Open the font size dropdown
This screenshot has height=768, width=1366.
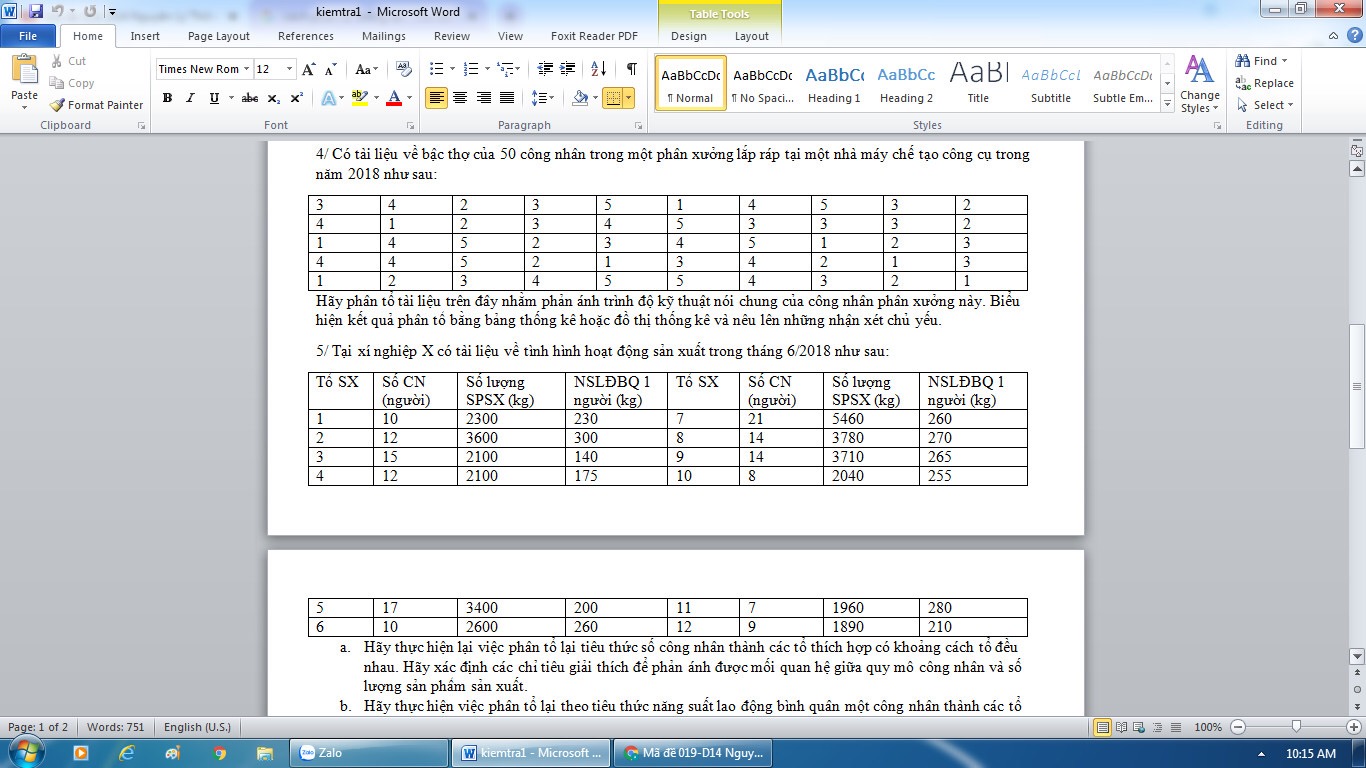tap(290, 69)
